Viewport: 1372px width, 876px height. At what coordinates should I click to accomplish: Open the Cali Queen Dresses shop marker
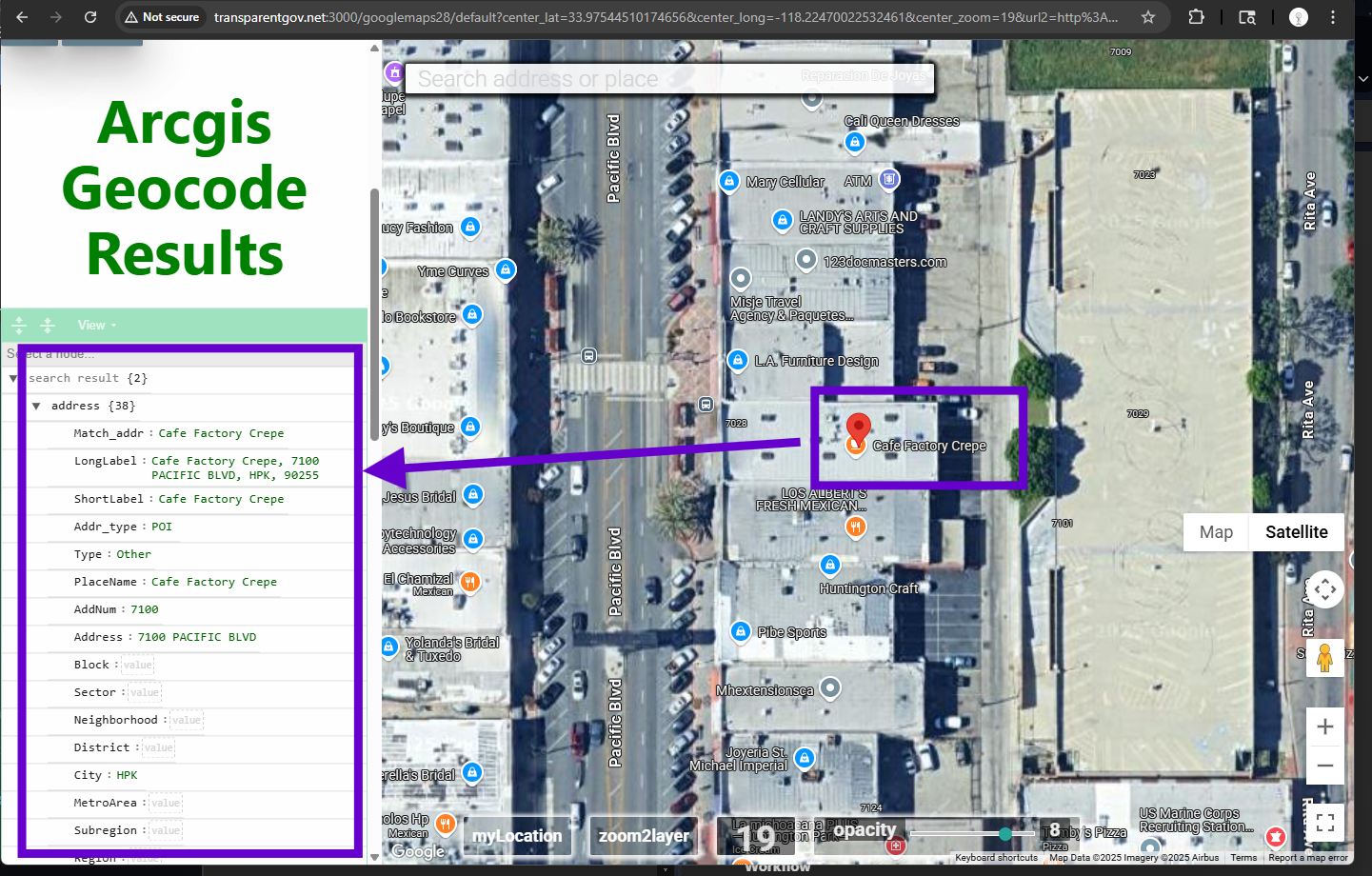pyautogui.click(x=855, y=142)
